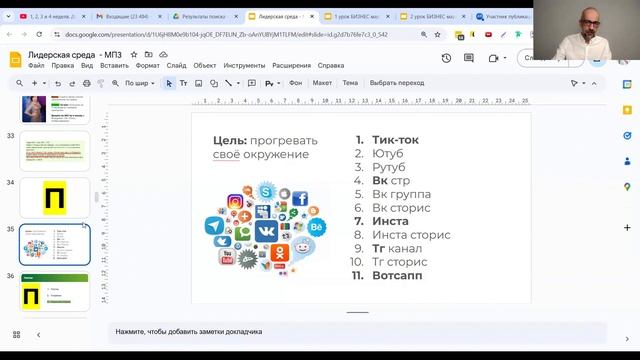Screen dimensions: 640x360
Task: Expand side panel chevron at bottom right
Action: pos(627,339)
